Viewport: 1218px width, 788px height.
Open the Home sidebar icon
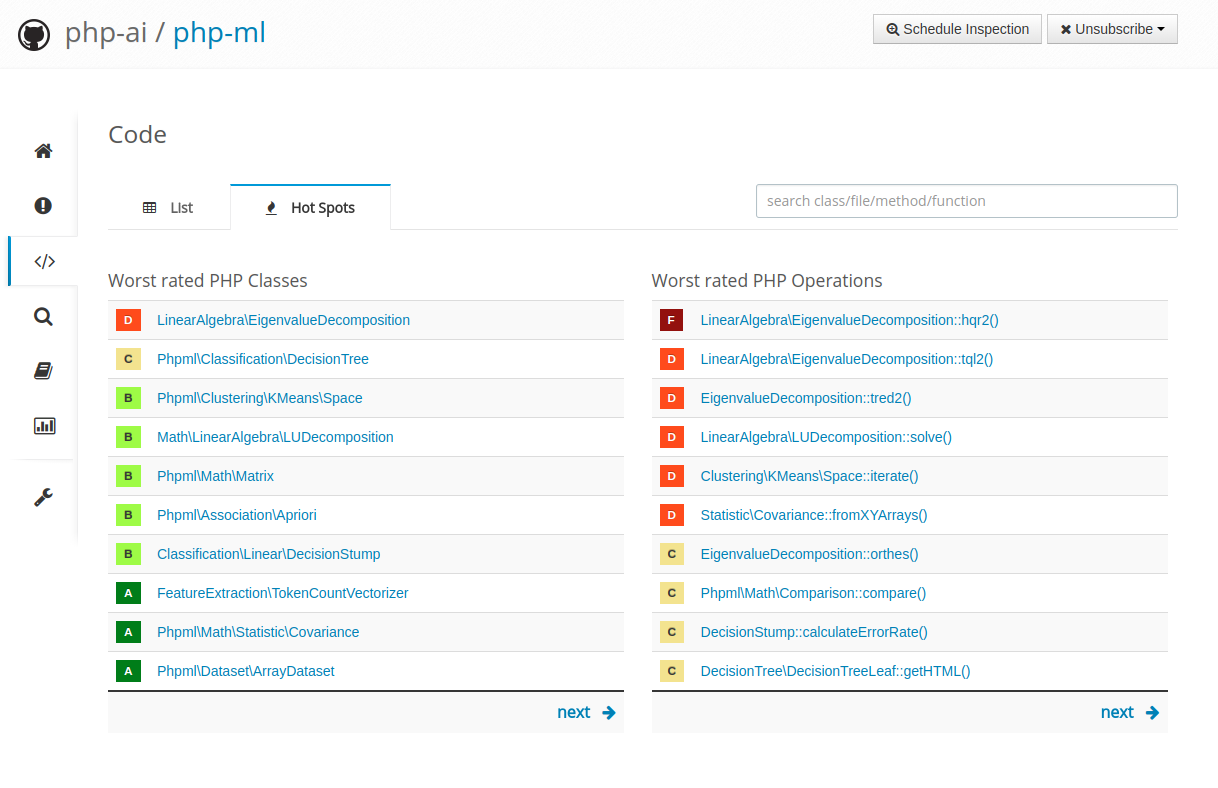point(43,151)
